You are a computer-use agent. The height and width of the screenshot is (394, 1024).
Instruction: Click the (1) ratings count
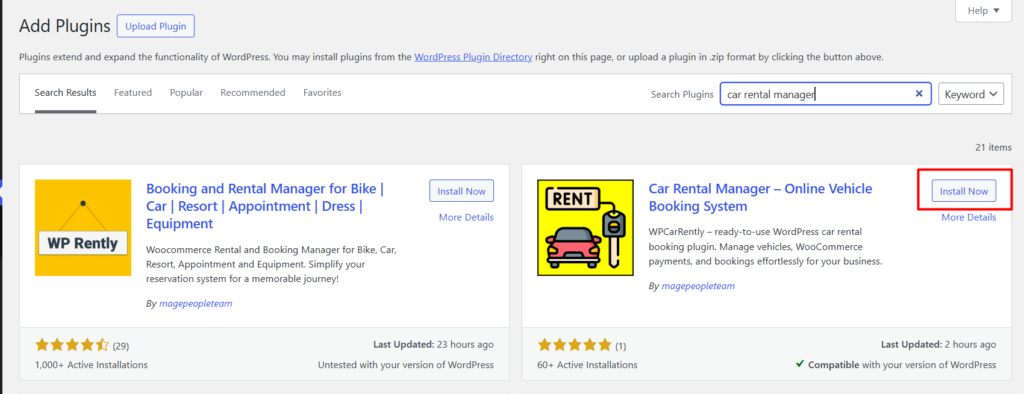[x=621, y=345]
